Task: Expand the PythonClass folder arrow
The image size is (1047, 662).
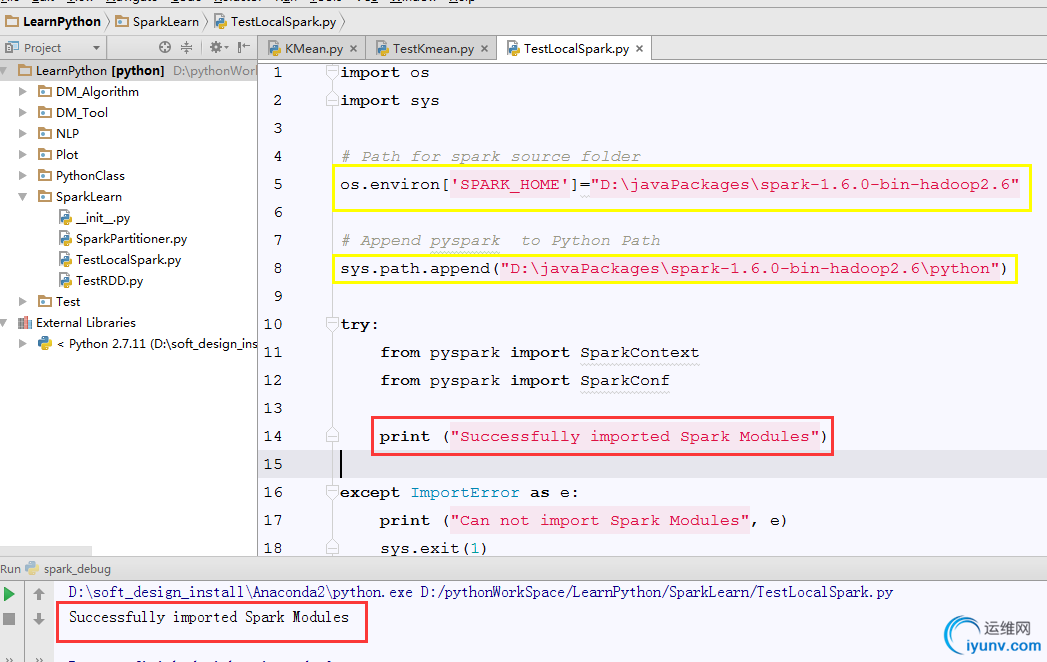Action: 23,176
